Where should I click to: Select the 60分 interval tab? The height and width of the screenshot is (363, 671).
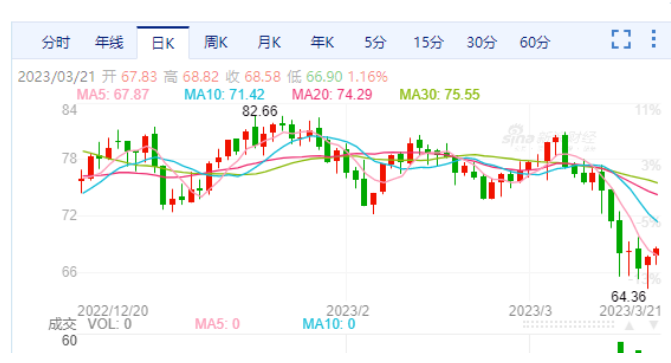click(534, 42)
